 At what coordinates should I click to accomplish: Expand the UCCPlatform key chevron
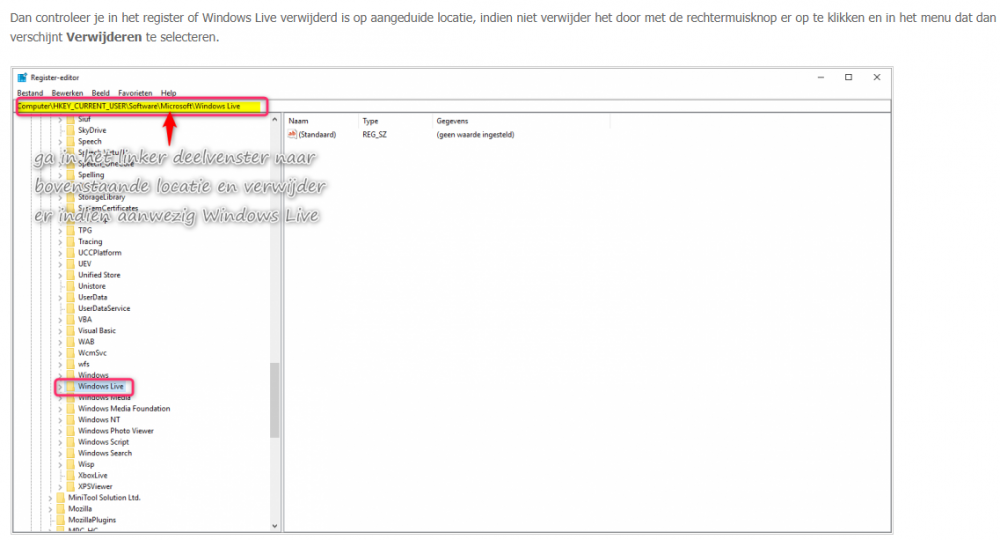[x=61, y=253]
